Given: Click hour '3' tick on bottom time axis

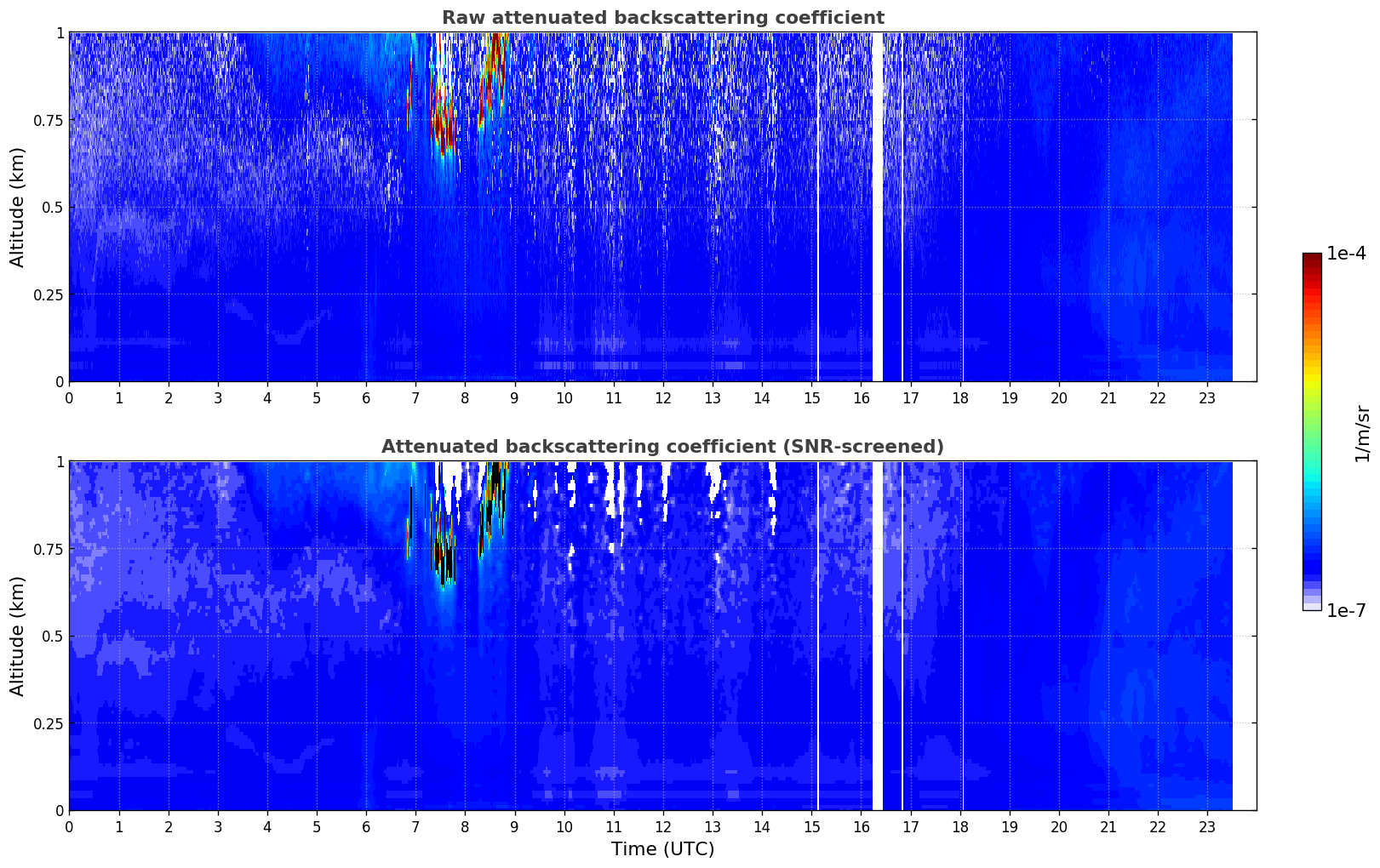Looking at the screenshot, I should click(218, 826).
